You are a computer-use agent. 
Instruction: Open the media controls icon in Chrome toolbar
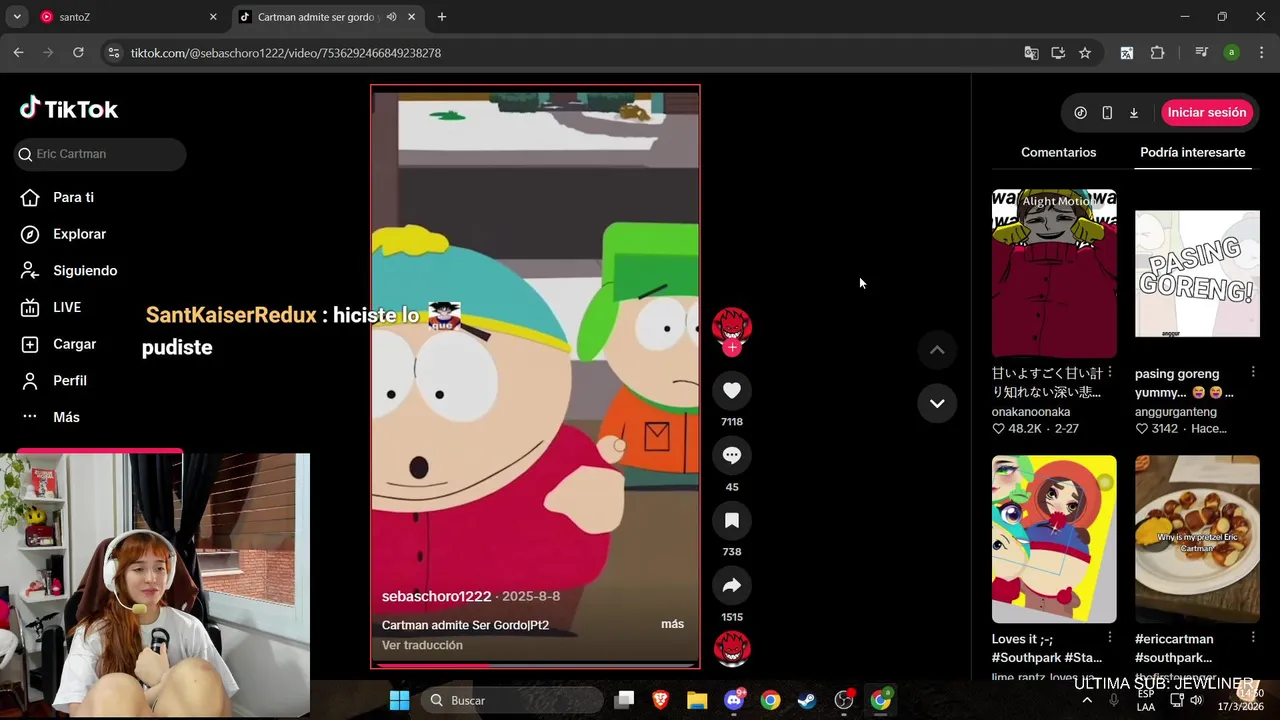[1201, 53]
